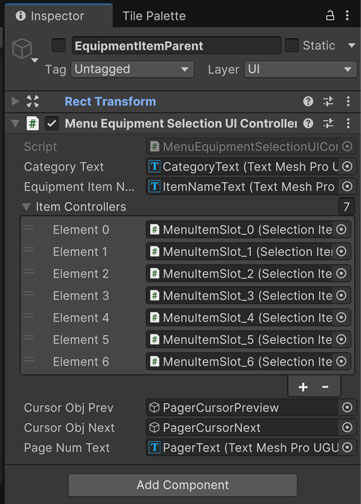Image resolution: width=361 pixels, height=504 pixels.
Task: Open Rect Transform more options menu
Action: (348, 101)
